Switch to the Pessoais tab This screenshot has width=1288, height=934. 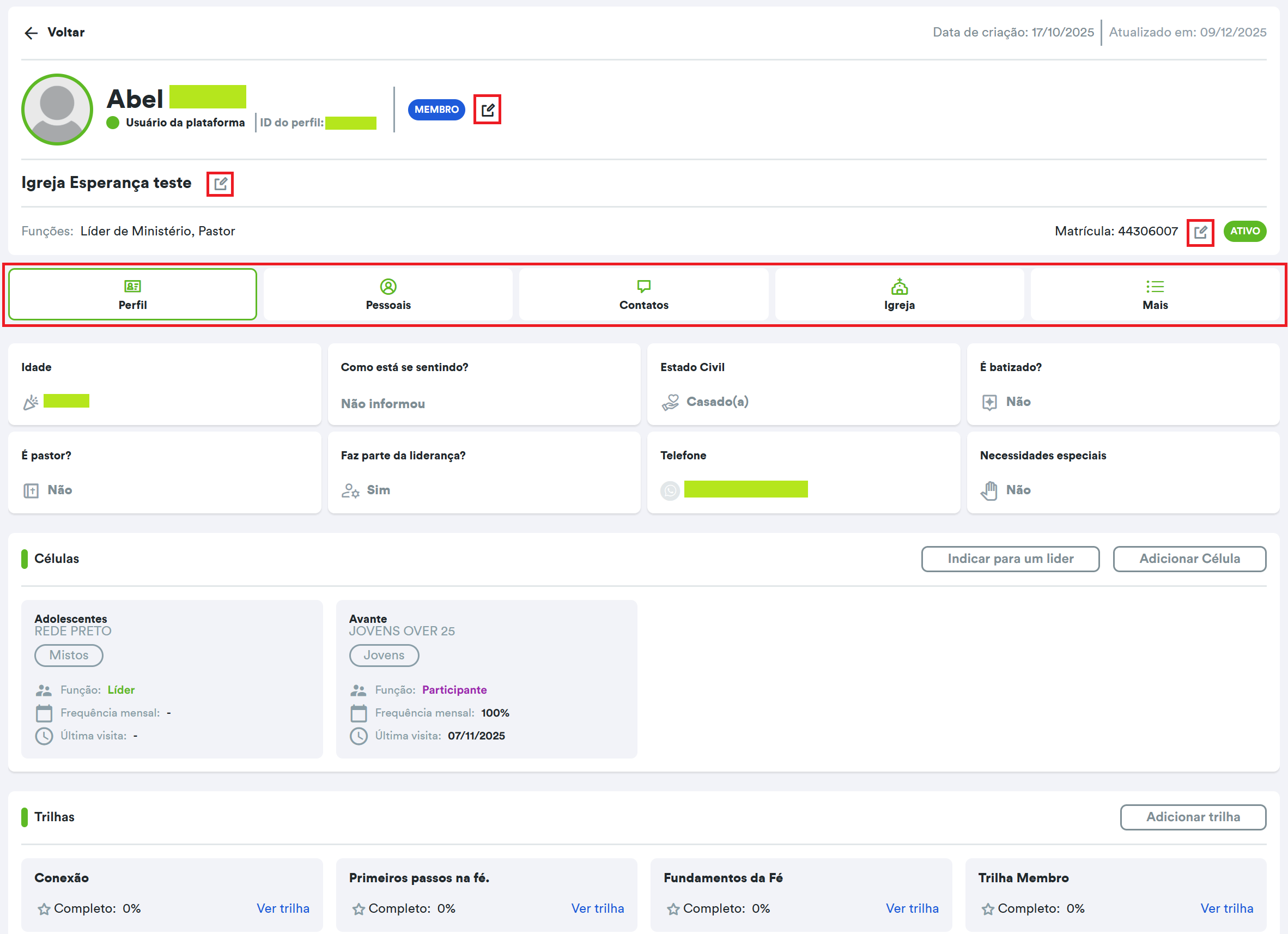388,294
